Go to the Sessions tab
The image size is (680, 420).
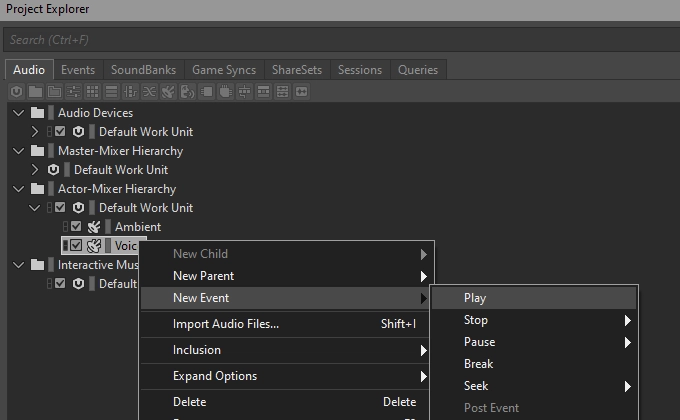pyautogui.click(x=360, y=70)
